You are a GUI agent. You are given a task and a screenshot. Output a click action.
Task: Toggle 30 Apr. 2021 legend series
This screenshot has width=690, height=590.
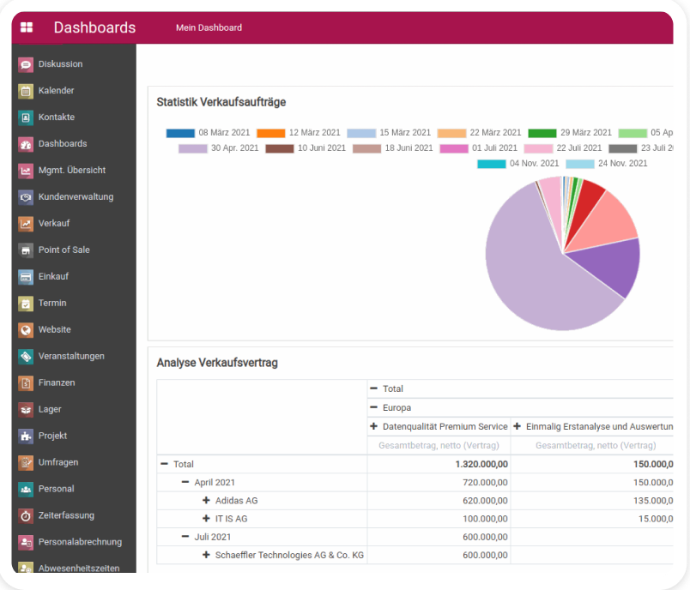pos(192,148)
